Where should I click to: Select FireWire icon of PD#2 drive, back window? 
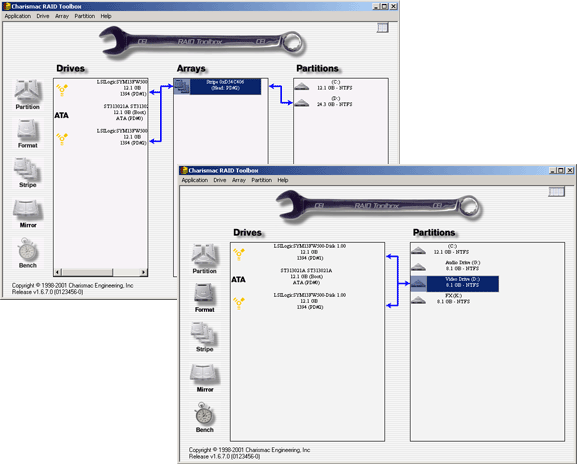[x=62, y=139]
